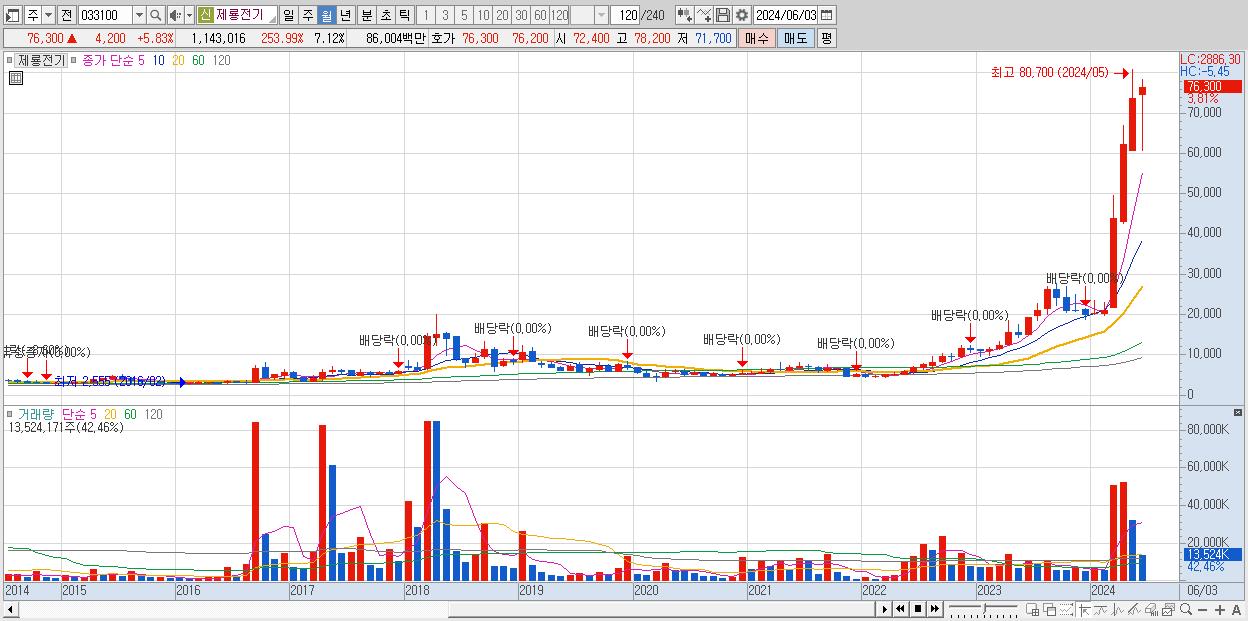1248x621 pixels.
Task: Expand speaker options dropdown arrow
Action: 189,15
